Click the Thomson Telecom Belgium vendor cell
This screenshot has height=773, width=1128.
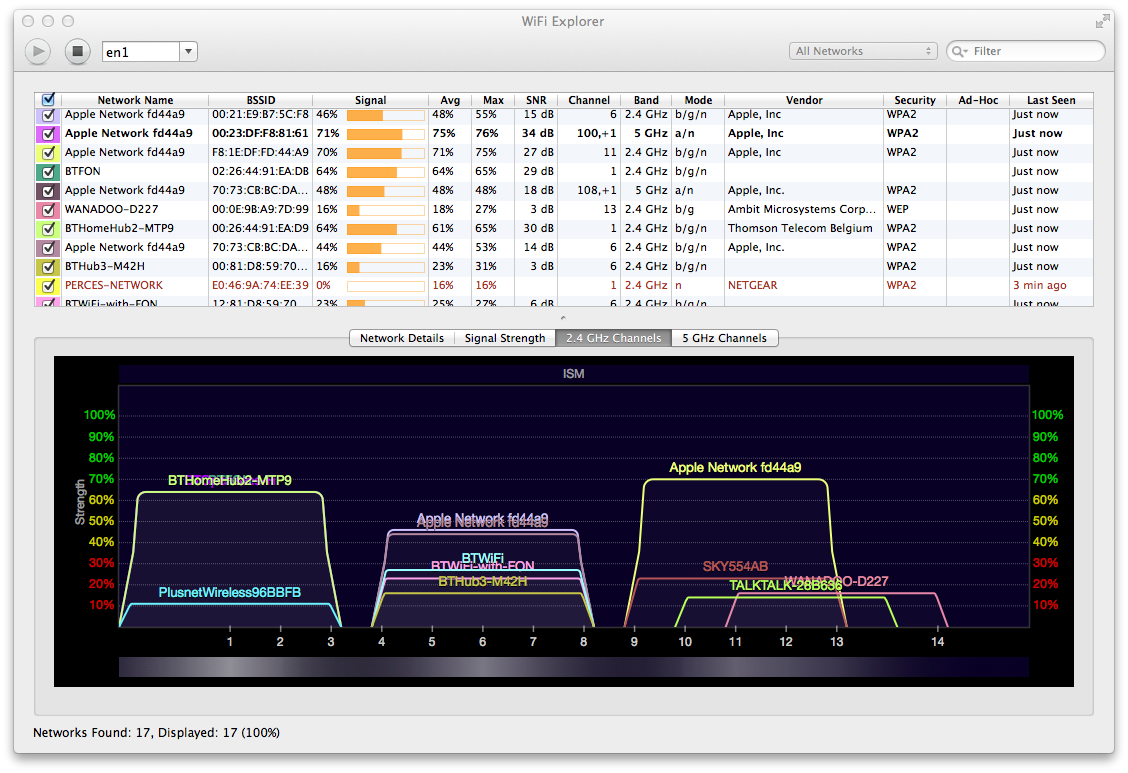(800, 228)
